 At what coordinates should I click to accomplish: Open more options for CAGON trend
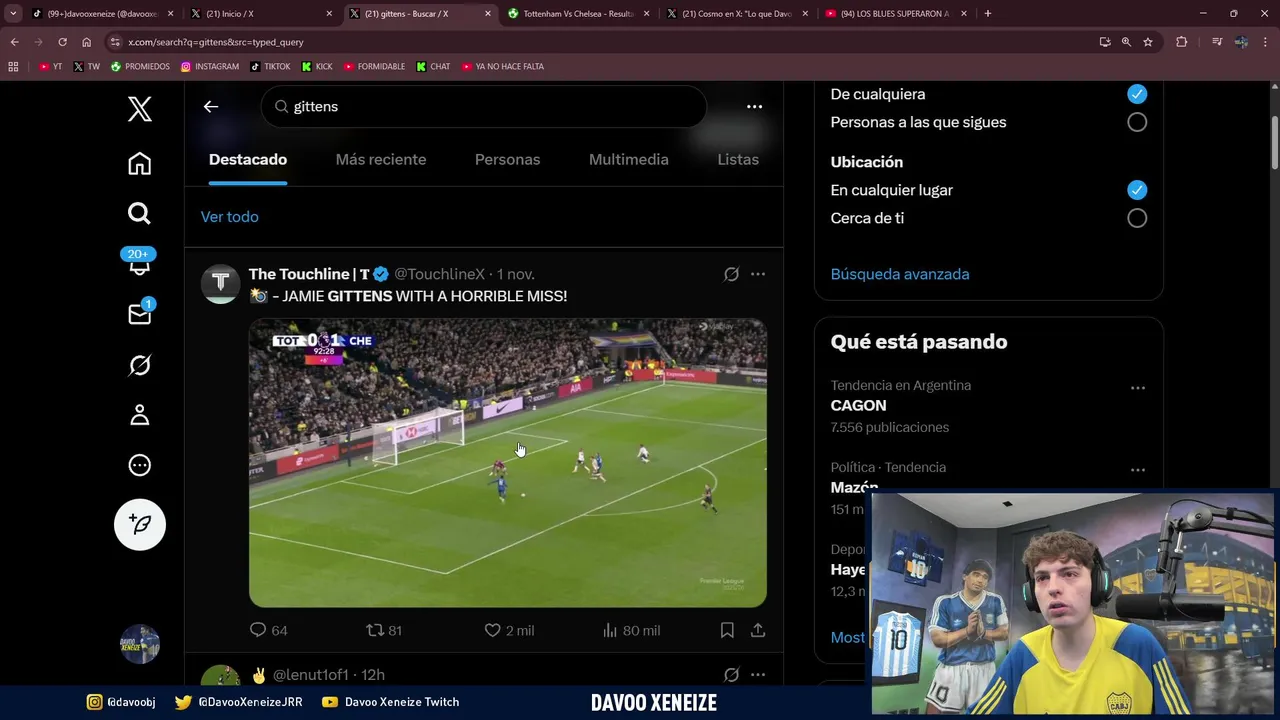point(1137,388)
